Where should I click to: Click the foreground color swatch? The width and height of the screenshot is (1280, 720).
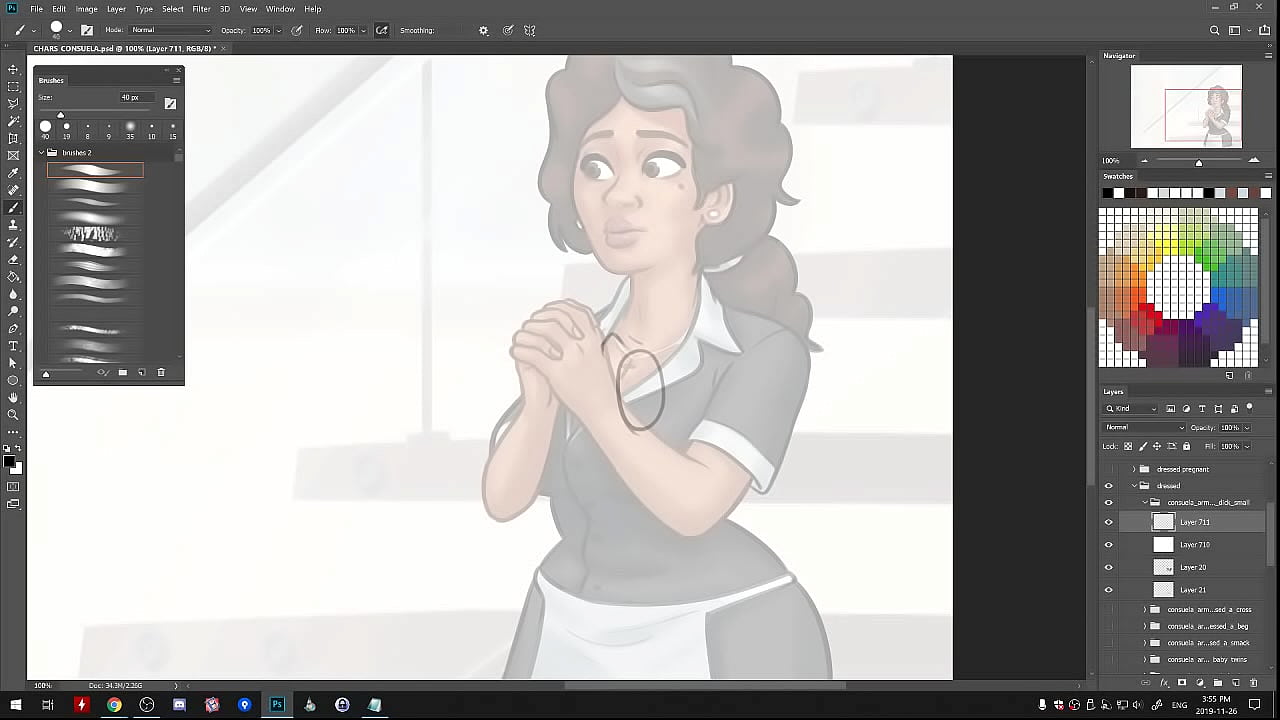click(x=9, y=460)
